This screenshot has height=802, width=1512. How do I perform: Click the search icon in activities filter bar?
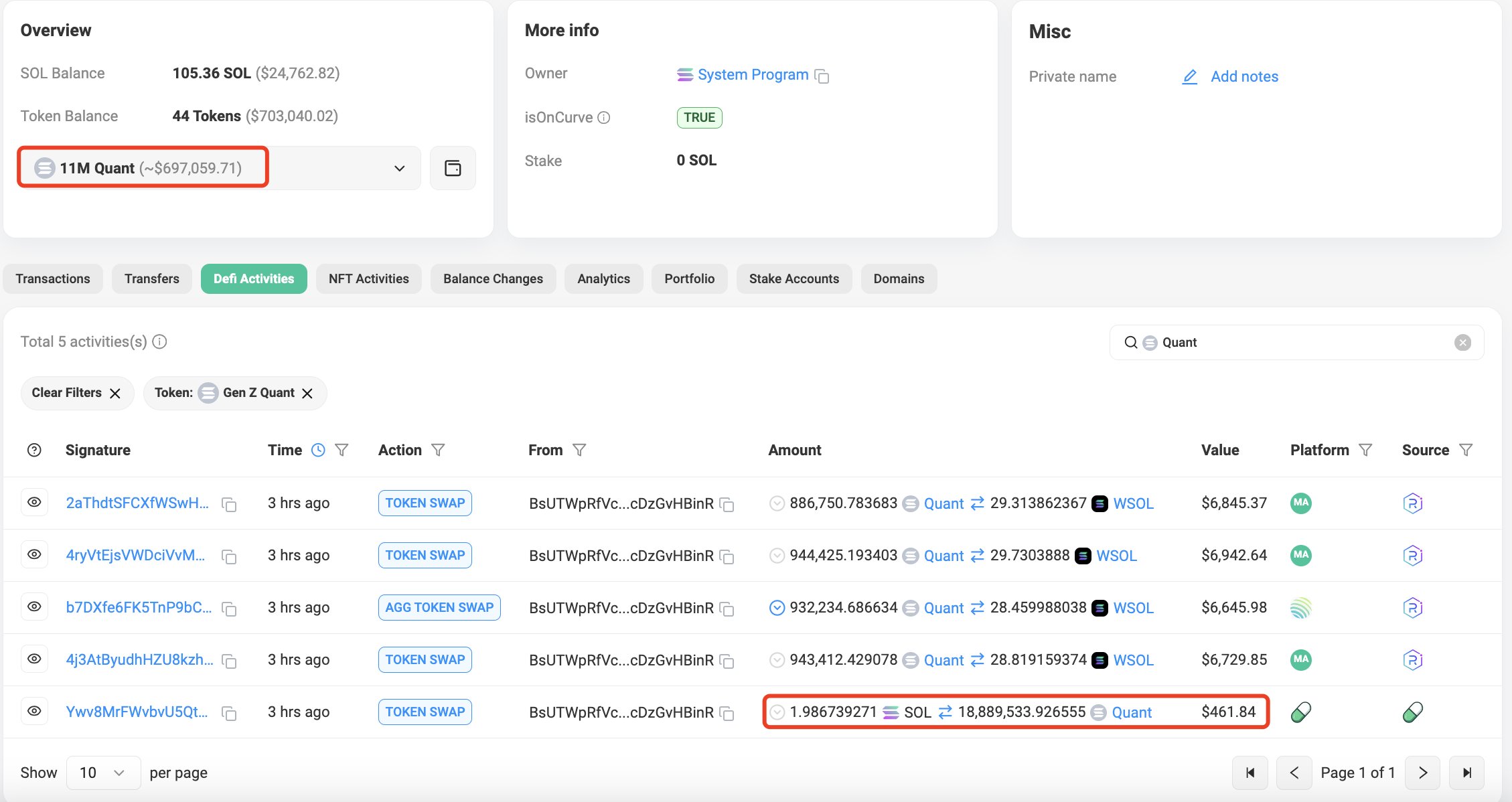[x=1132, y=342]
